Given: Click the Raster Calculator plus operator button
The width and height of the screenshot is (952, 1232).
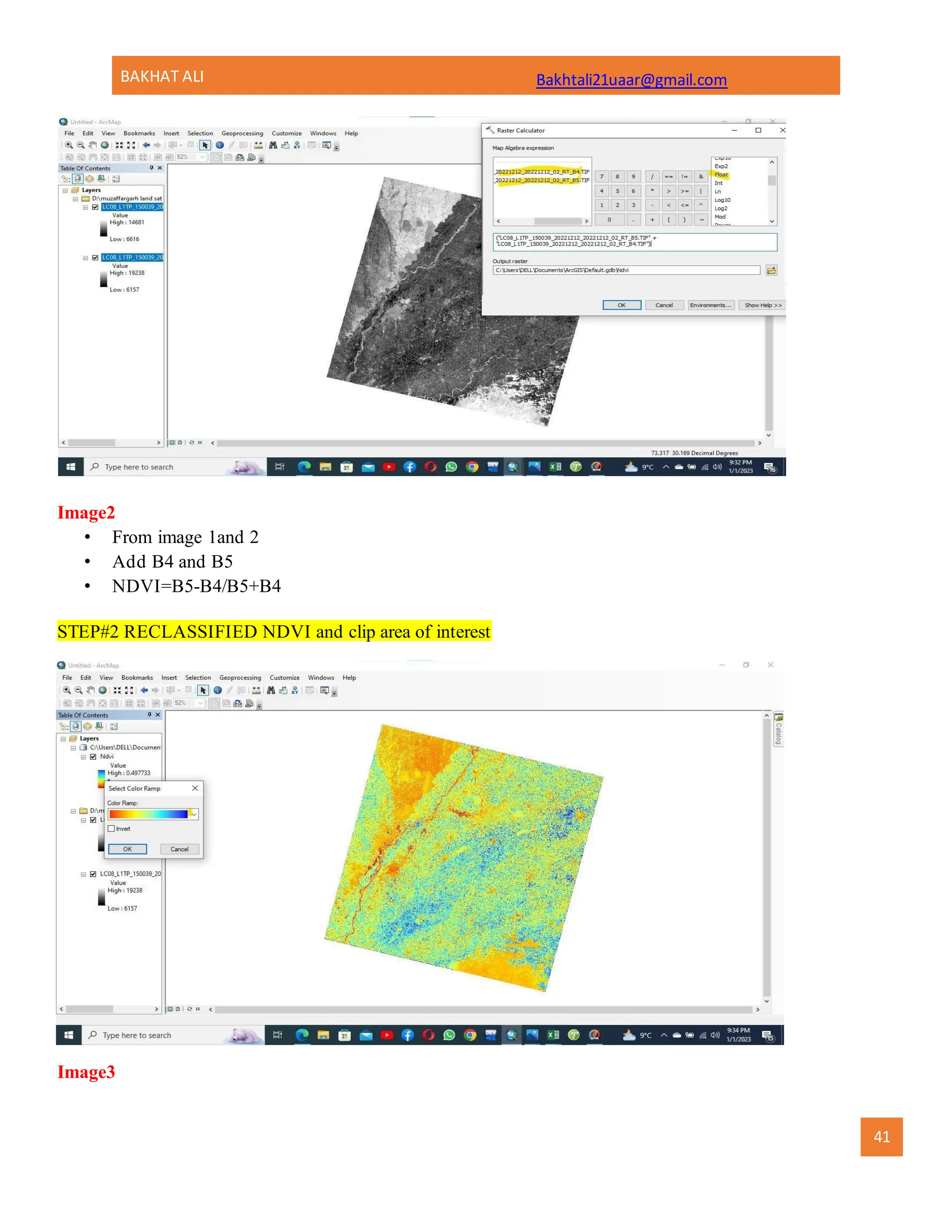Looking at the screenshot, I should click(x=652, y=219).
